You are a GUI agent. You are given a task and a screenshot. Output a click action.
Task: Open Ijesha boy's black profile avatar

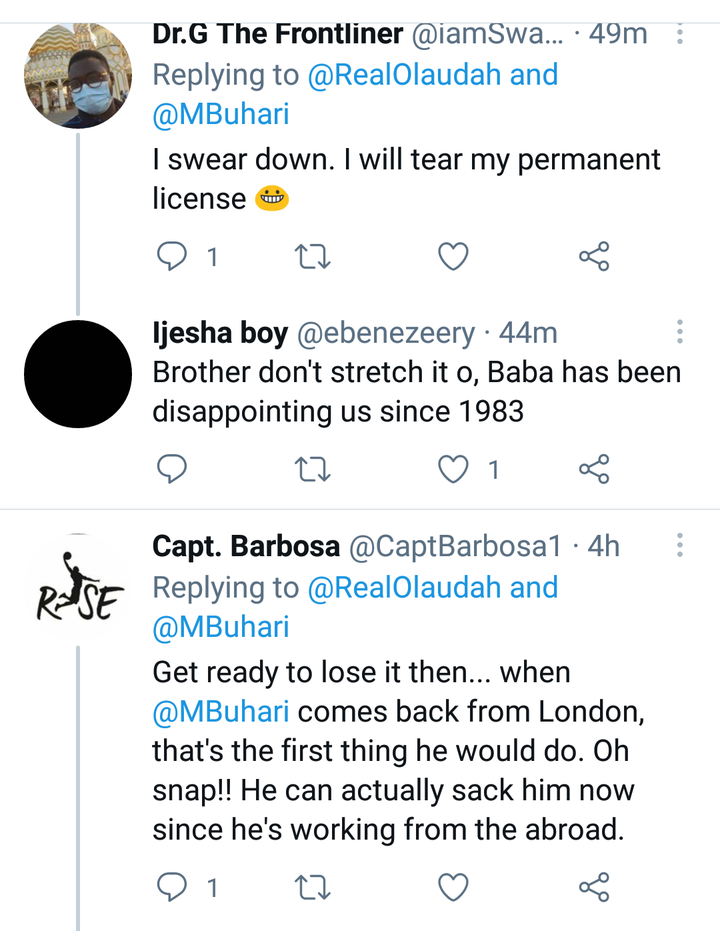[78, 374]
